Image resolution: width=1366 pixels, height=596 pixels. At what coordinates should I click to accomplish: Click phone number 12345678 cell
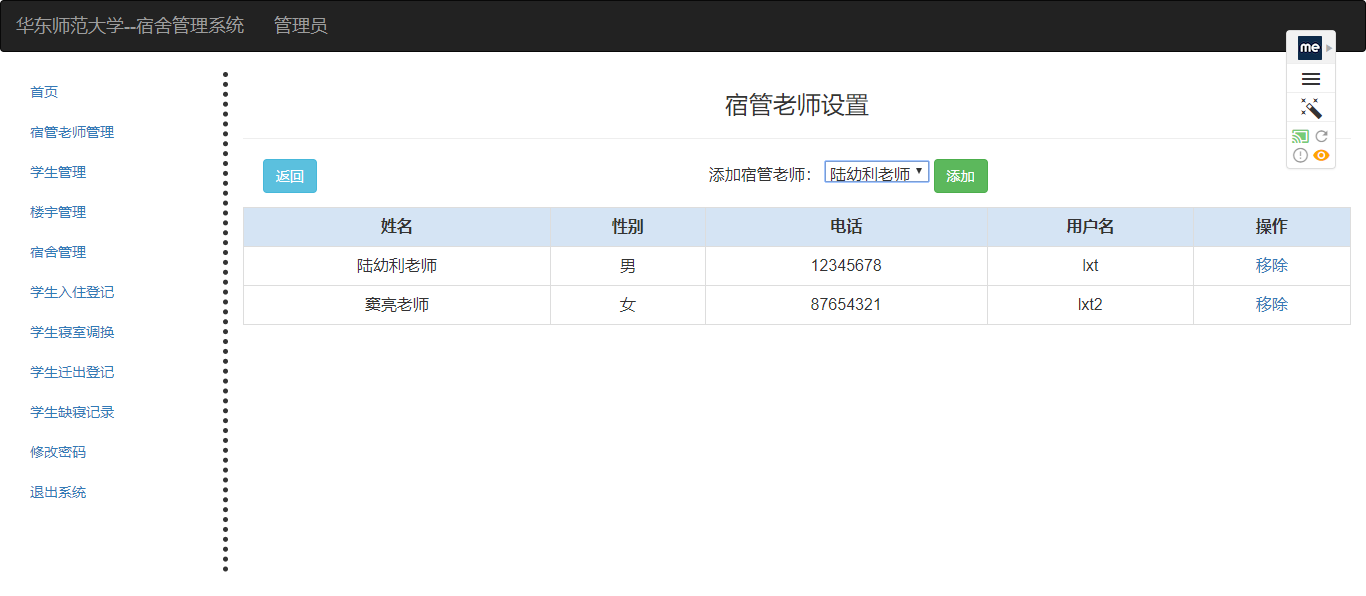click(846, 266)
